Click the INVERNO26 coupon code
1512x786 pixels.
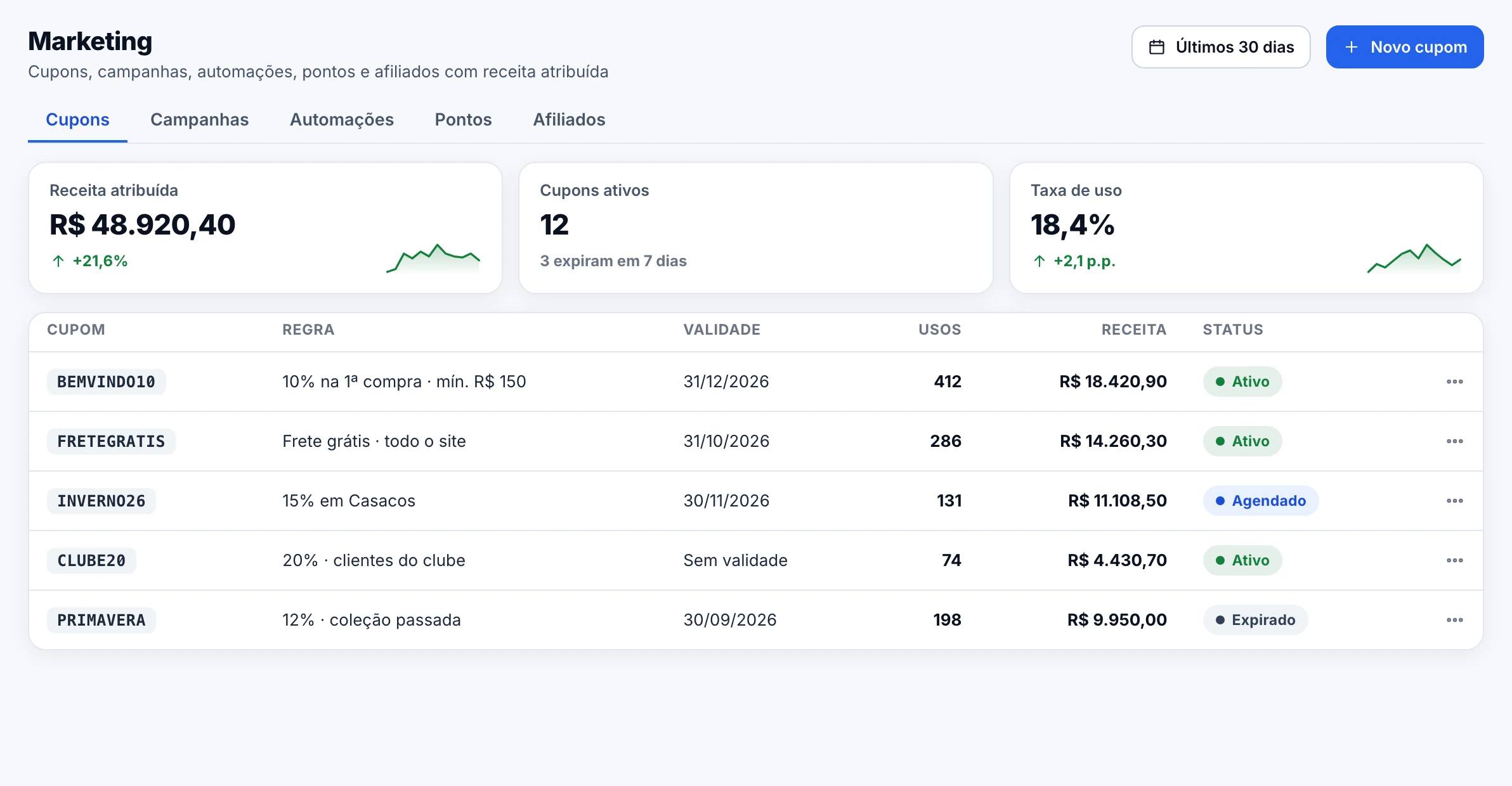click(101, 501)
